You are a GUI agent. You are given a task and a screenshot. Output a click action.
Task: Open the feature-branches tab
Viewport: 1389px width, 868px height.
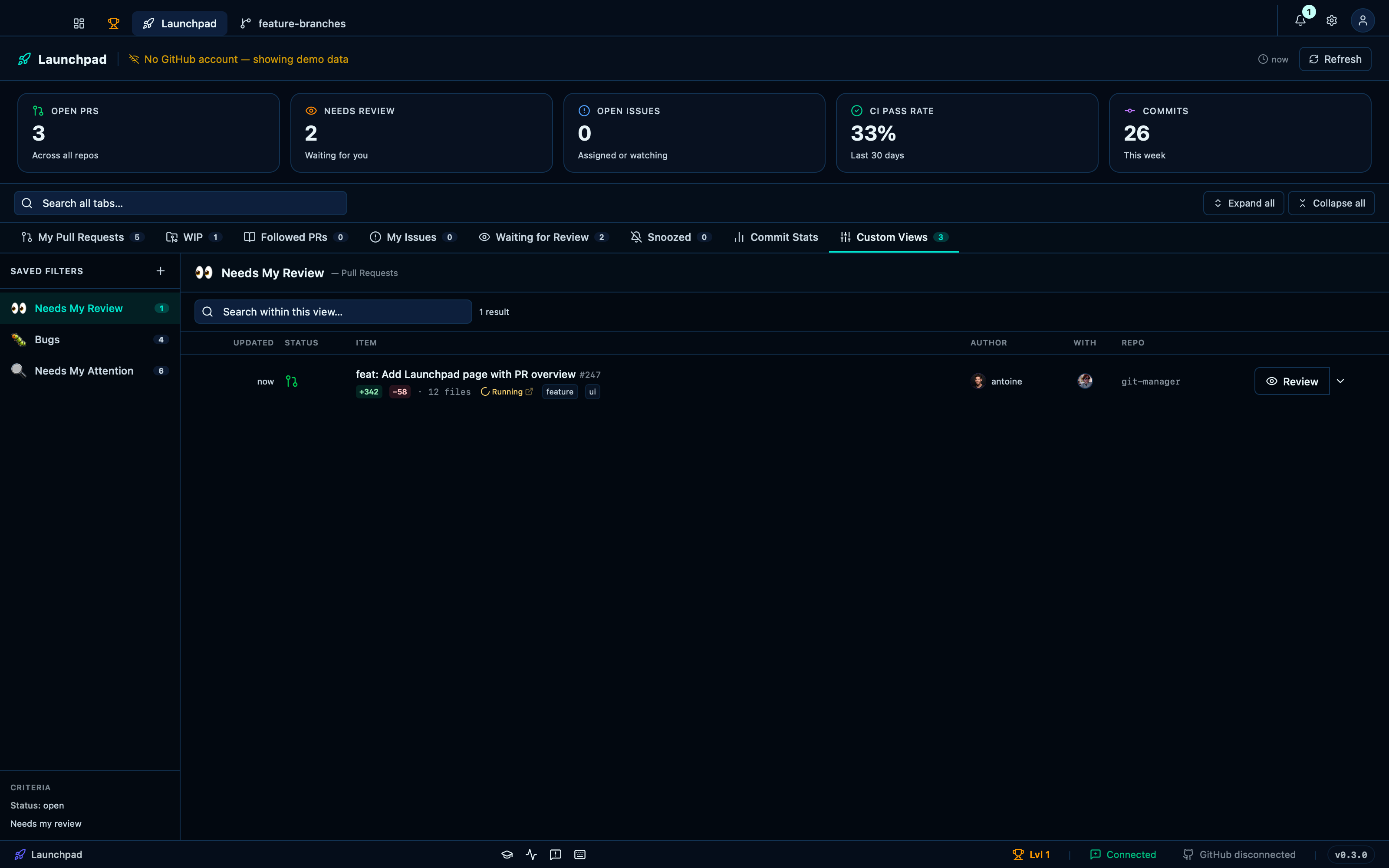coord(293,23)
